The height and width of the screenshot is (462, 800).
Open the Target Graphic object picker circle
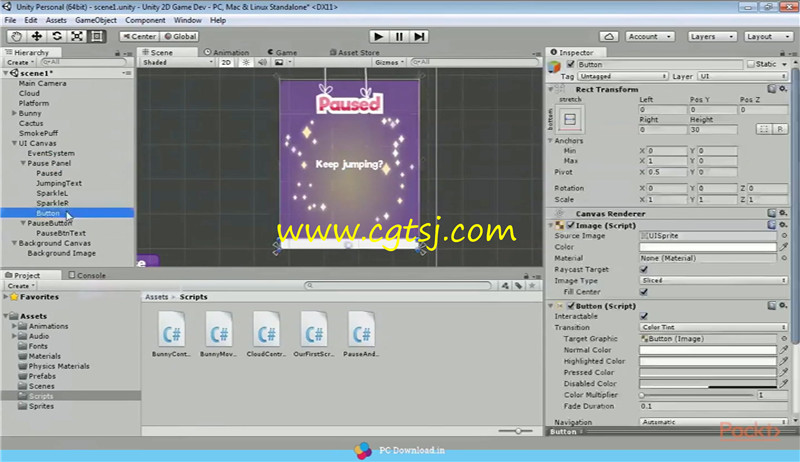pos(784,339)
